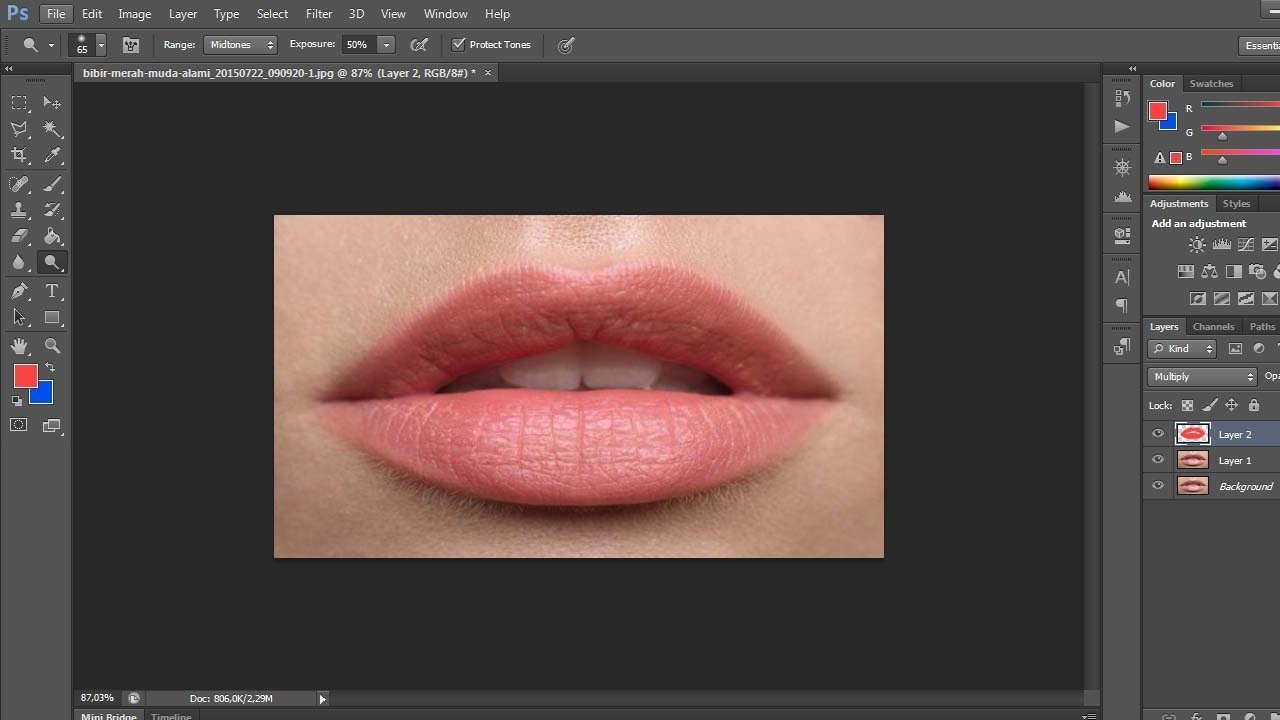Viewport: 1280px width, 720px height.
Task: Expand the status bar info arrow
Action: 322,699
